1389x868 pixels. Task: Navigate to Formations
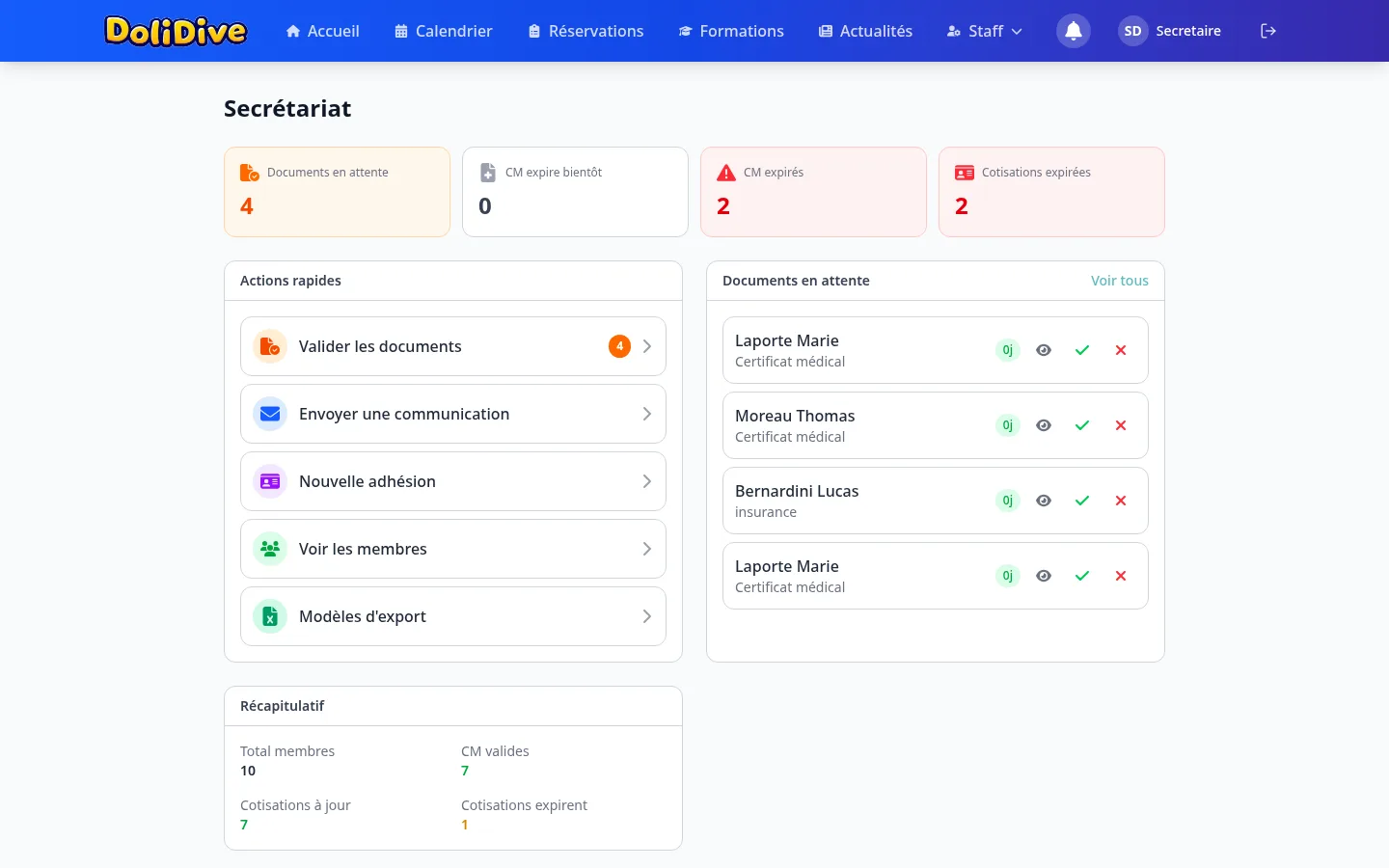tap(731, 31)
